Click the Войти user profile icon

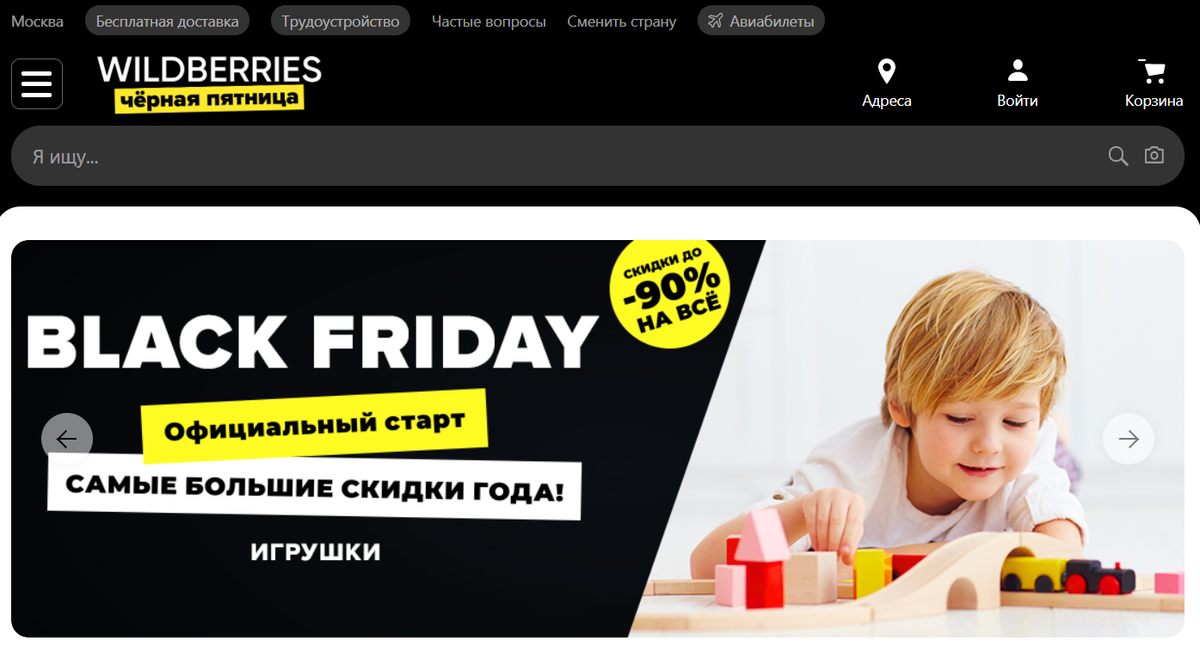pyautogui.click(x=1017, y=71)
